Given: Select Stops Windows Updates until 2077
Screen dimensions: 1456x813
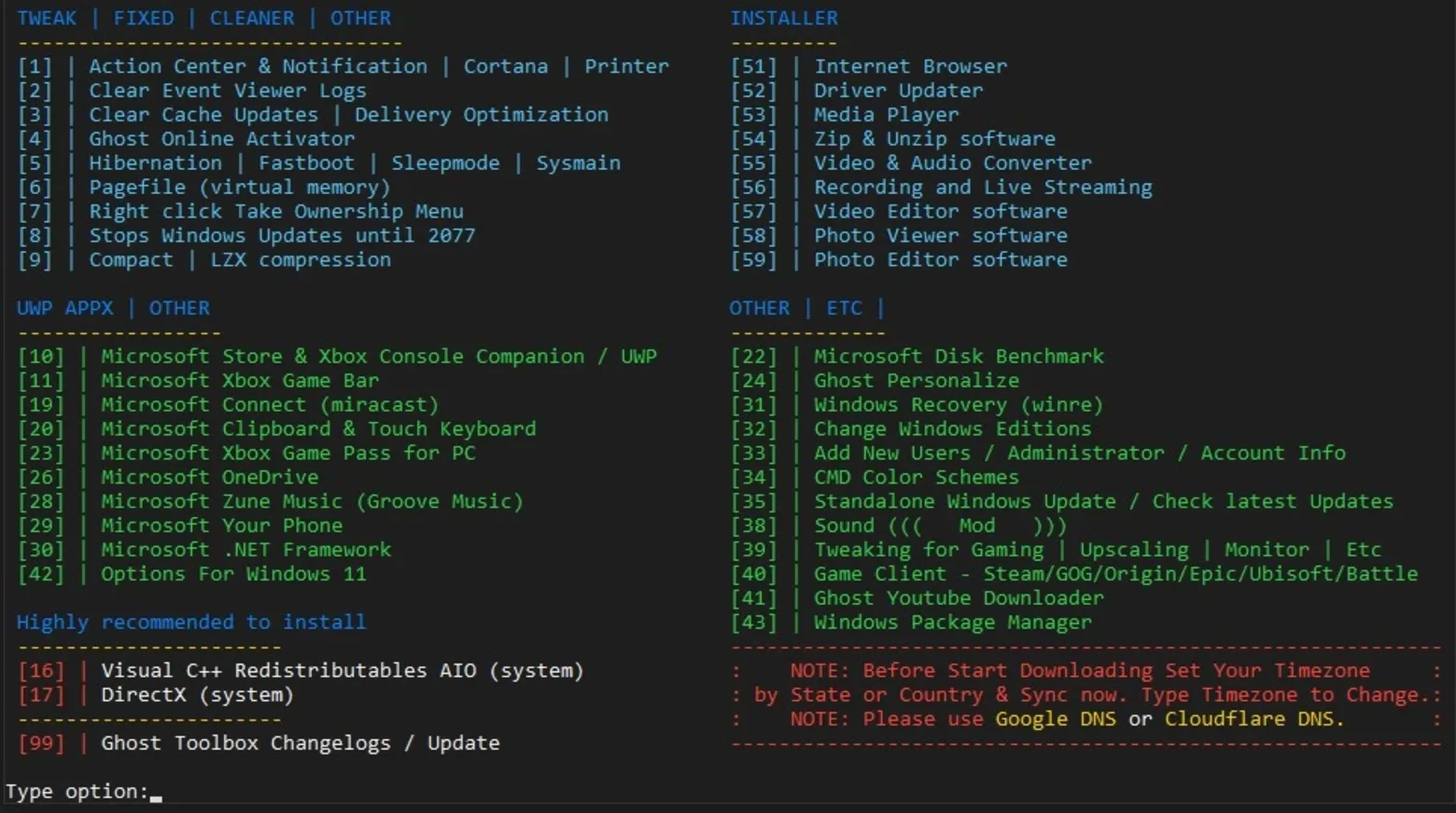Looking at the screenshot, I should click(246, 236).
